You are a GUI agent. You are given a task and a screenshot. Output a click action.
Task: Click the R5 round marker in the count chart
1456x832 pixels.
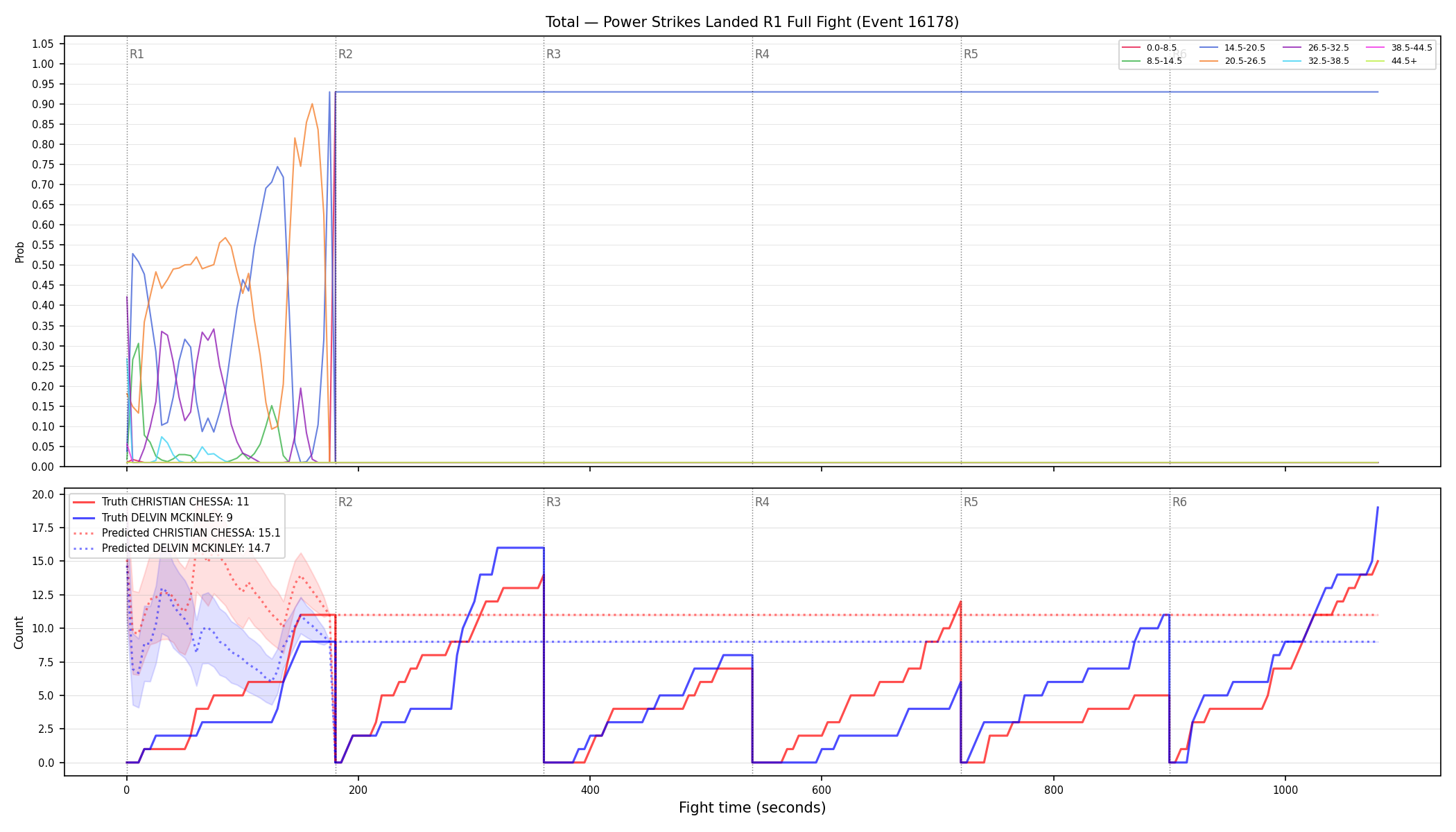click(x=971, y=502)
